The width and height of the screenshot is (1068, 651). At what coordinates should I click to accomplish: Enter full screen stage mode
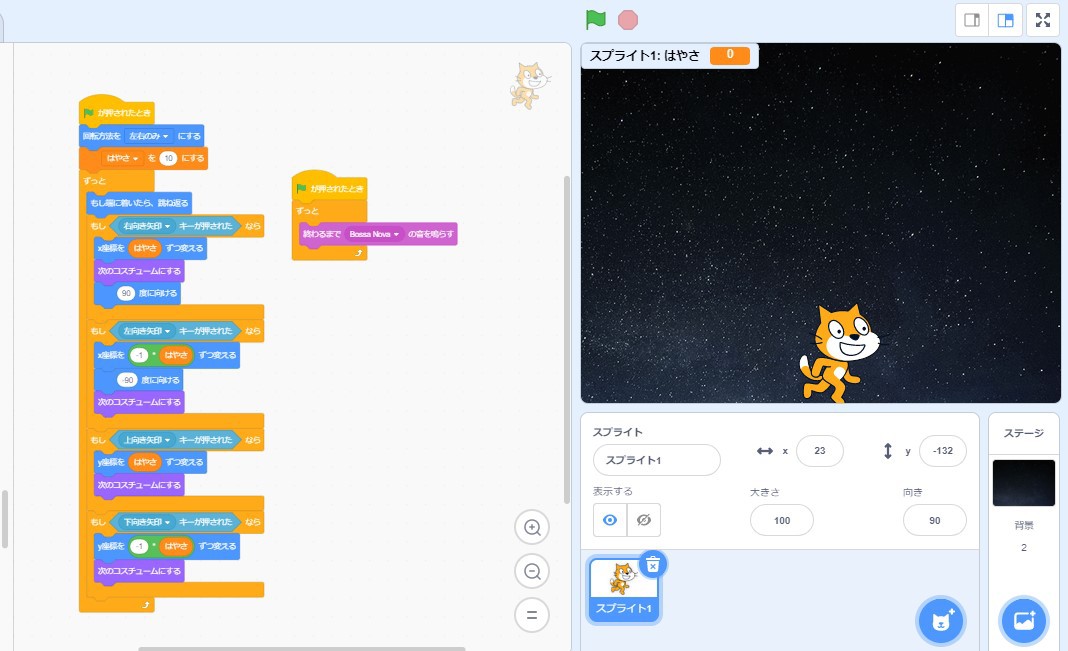(1043, 20)
